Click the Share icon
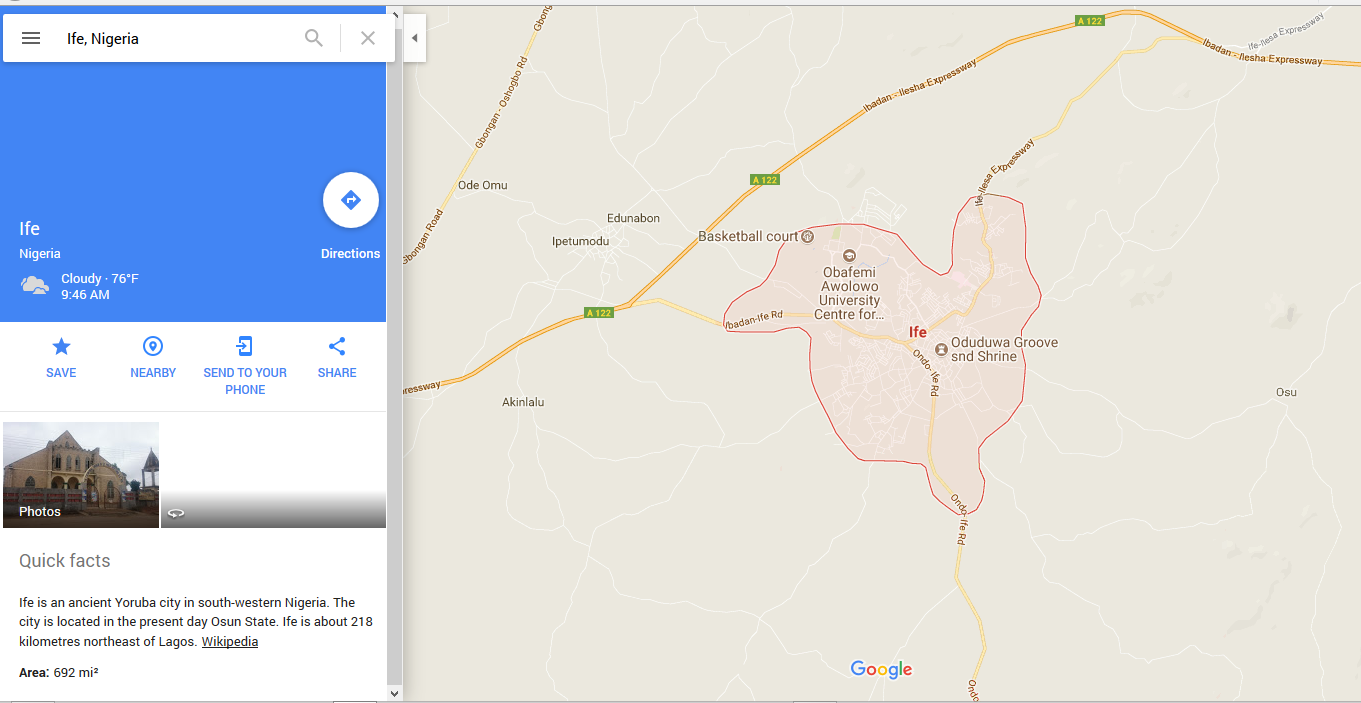Viewport: 1361px width, 703px height. (337, 347)
